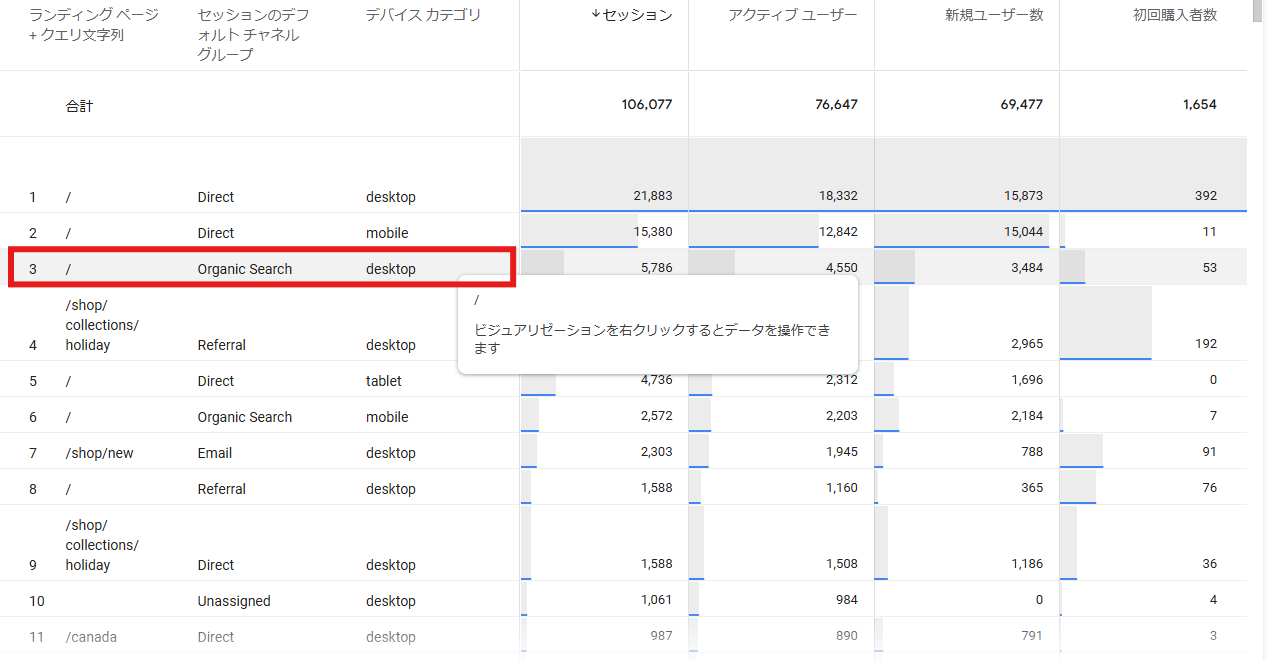The image size is (1267, 661).
Task: Select the 21,883 sessions cell in row 1
Action: [x=652, y=197]
